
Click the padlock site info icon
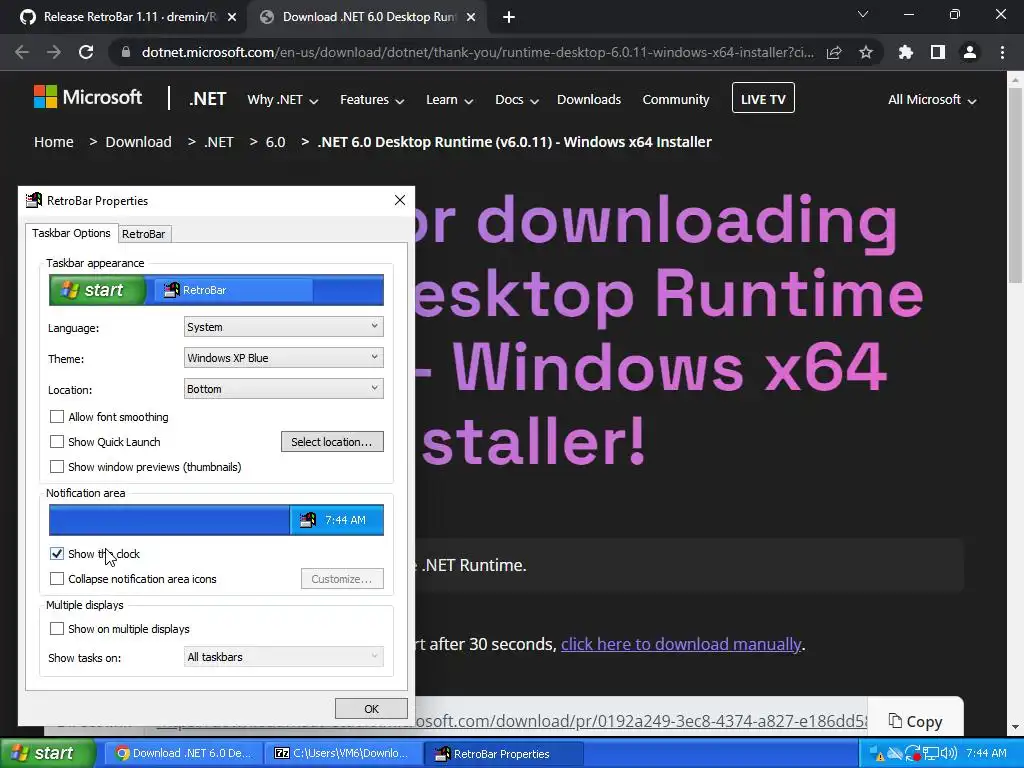coord(125,52)
